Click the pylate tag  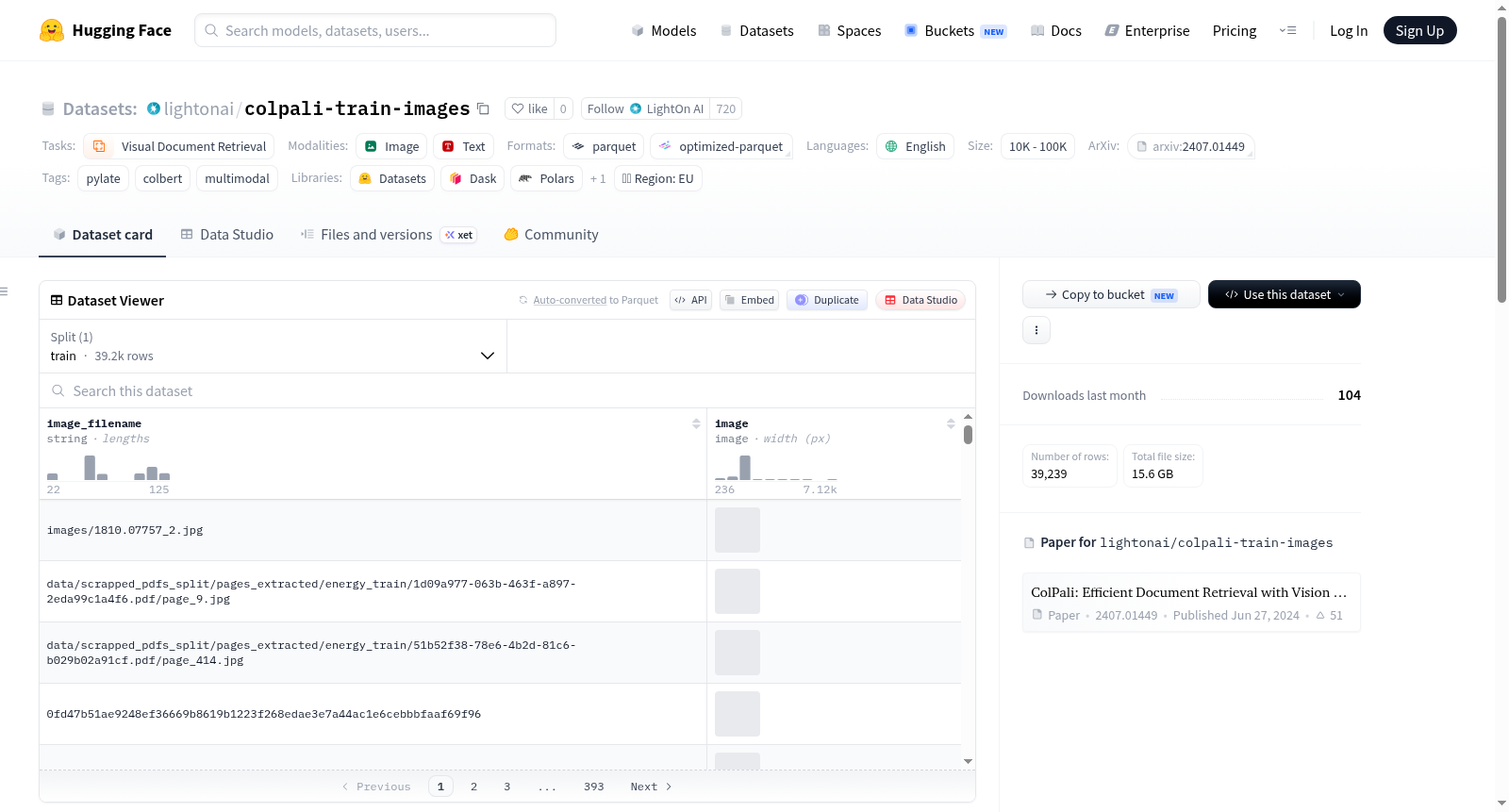pyautogui.click(x=104, y=178)
